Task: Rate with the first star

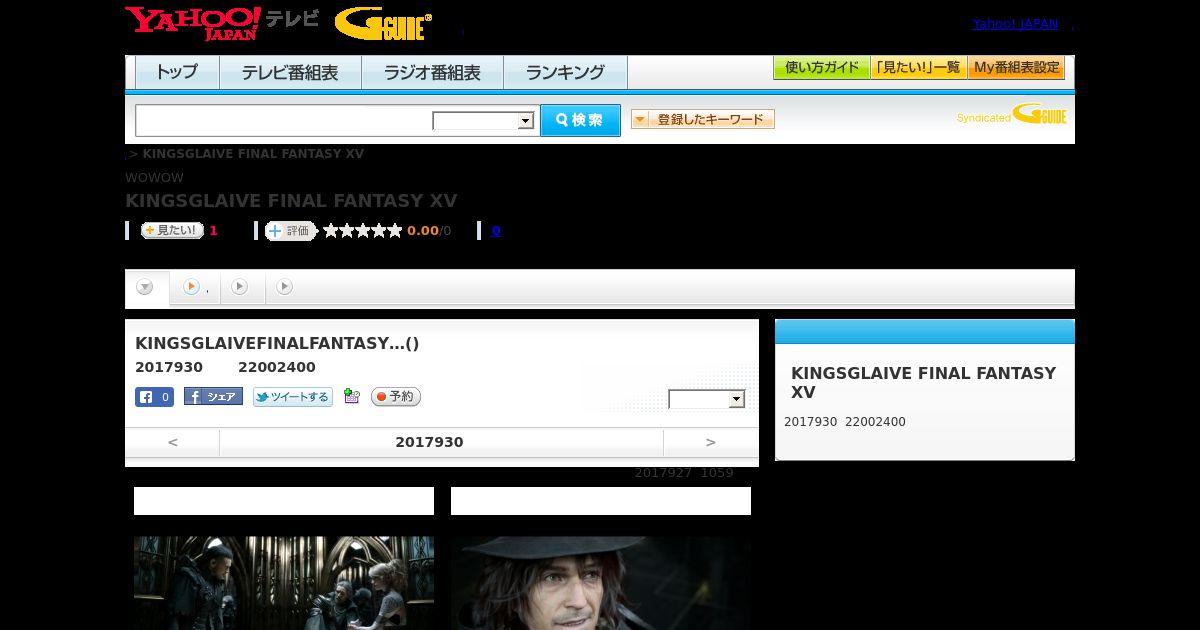Action: coord(331,231)
